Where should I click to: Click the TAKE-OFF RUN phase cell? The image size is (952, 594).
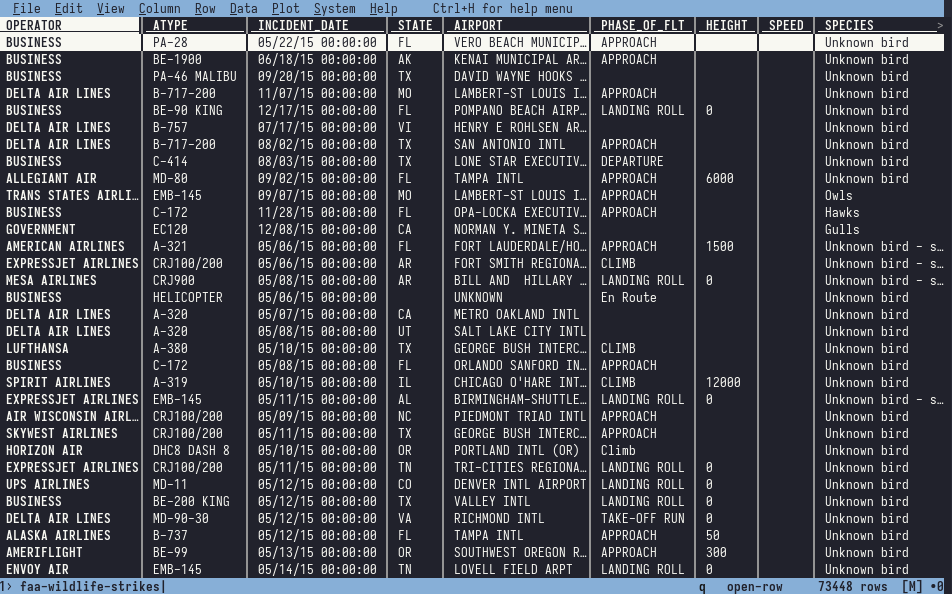click(642, 519)
